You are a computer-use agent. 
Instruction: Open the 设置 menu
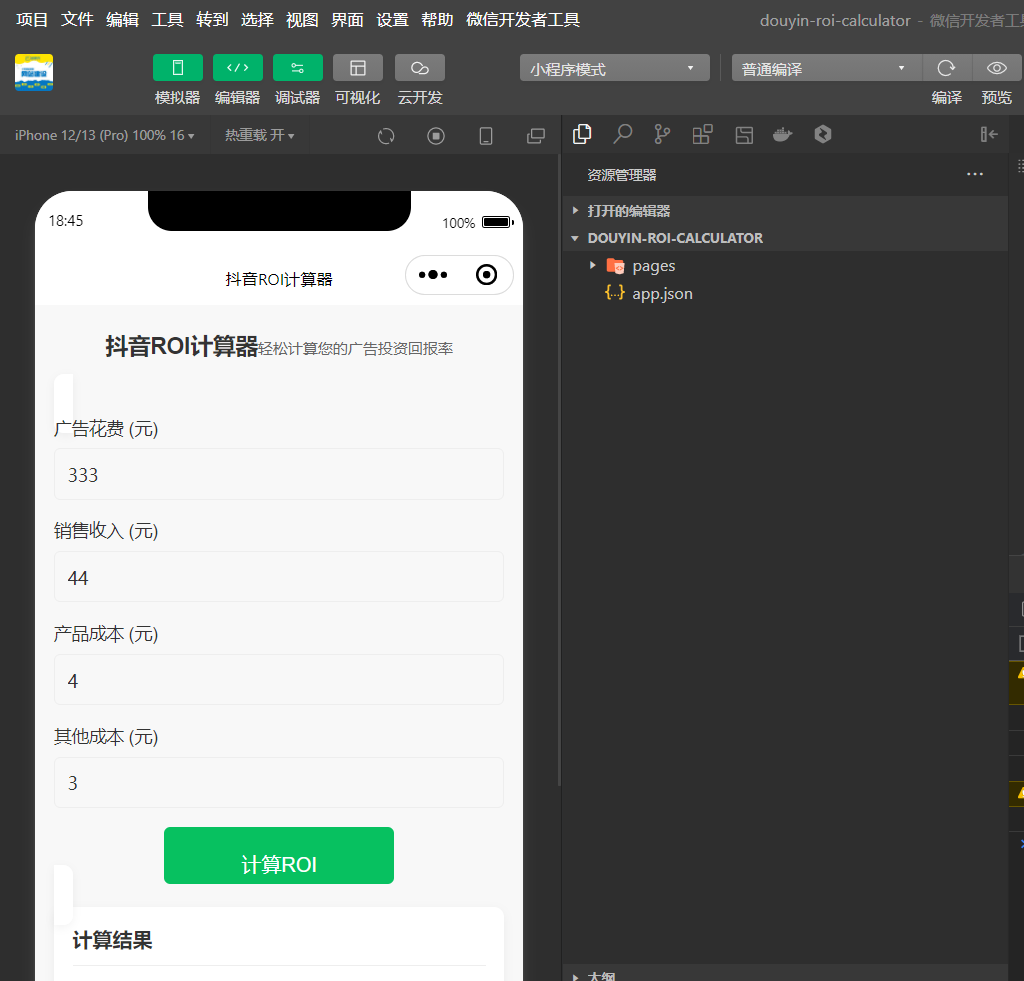pos(392,20)
